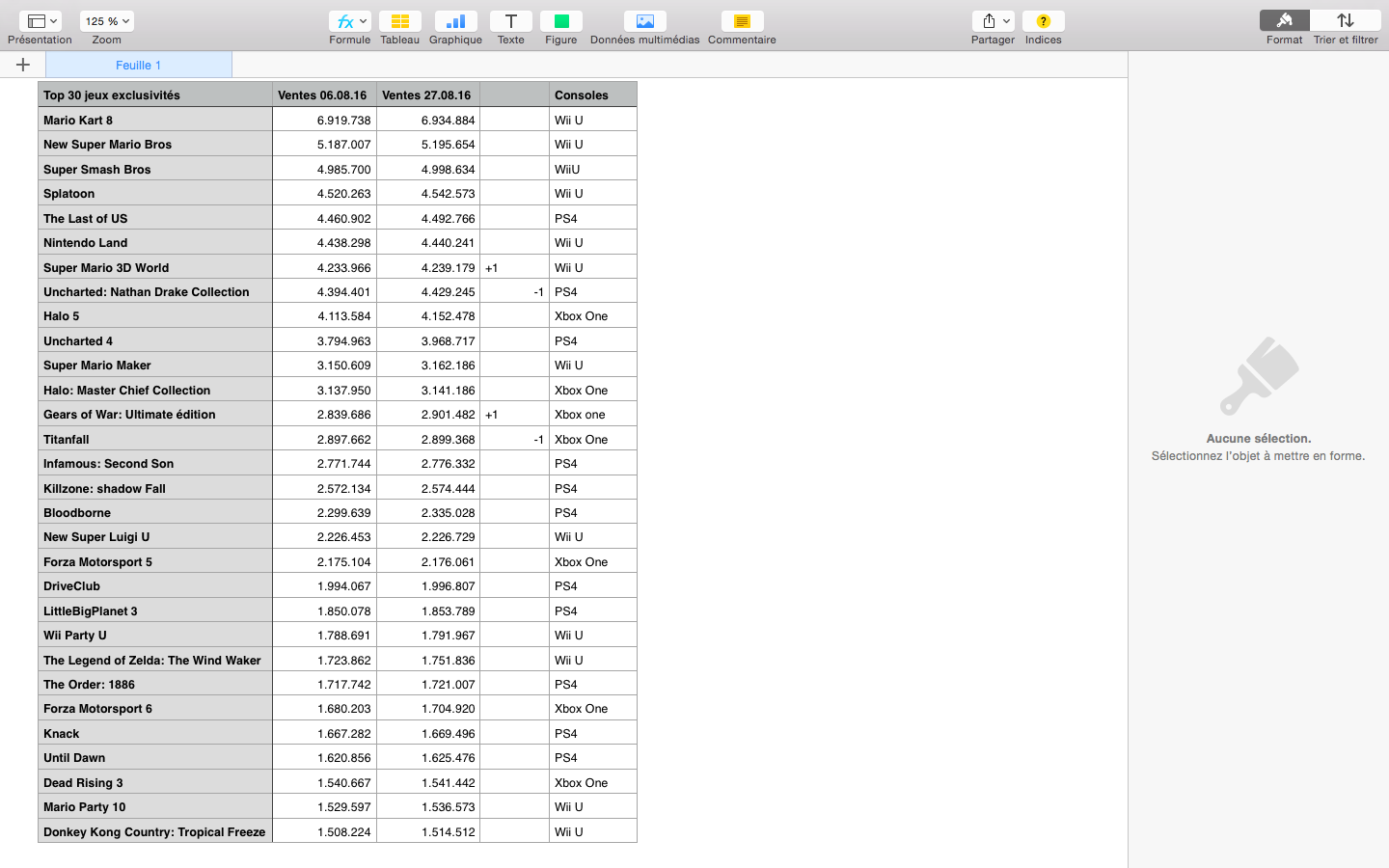Select the Knack cell
This screenshot has height=868, width=1389.
155,733
